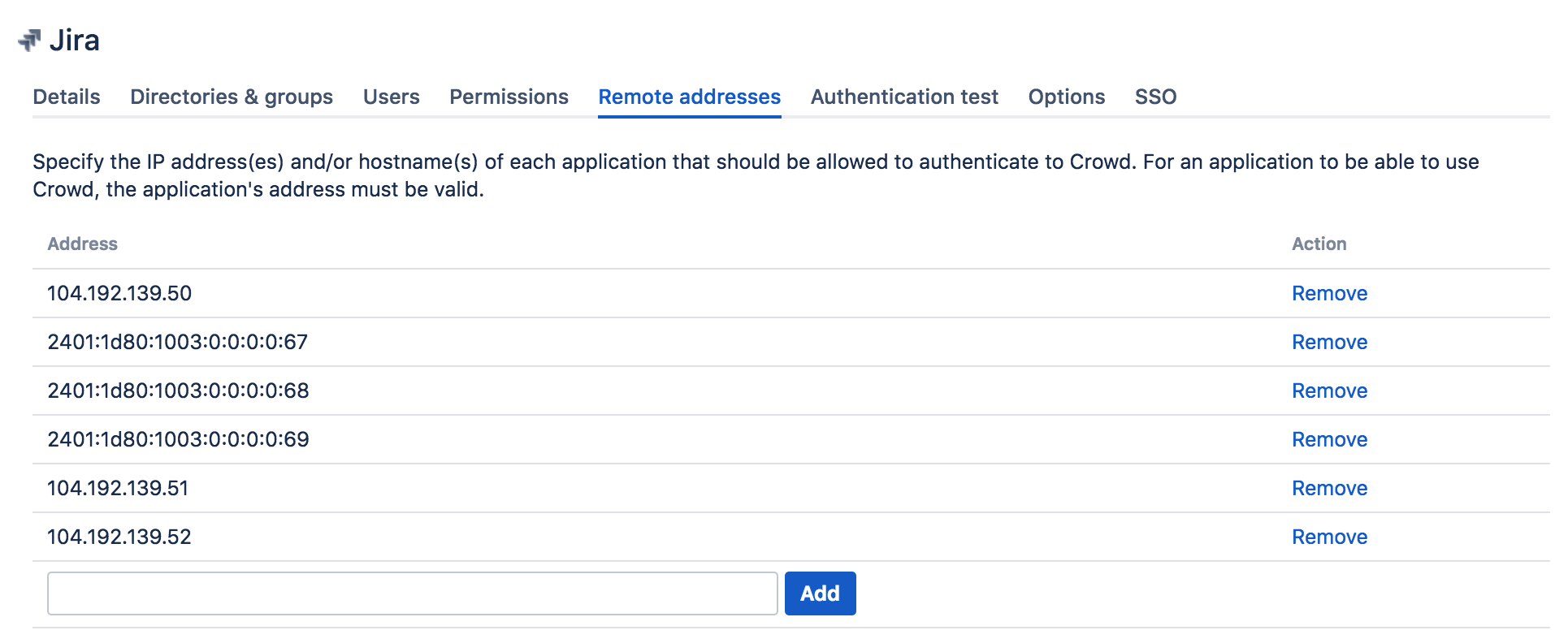The image size is (1568, 643).
Task: Remove the IPv6 address ending in :69
Action: click(x=1329, y=439)
